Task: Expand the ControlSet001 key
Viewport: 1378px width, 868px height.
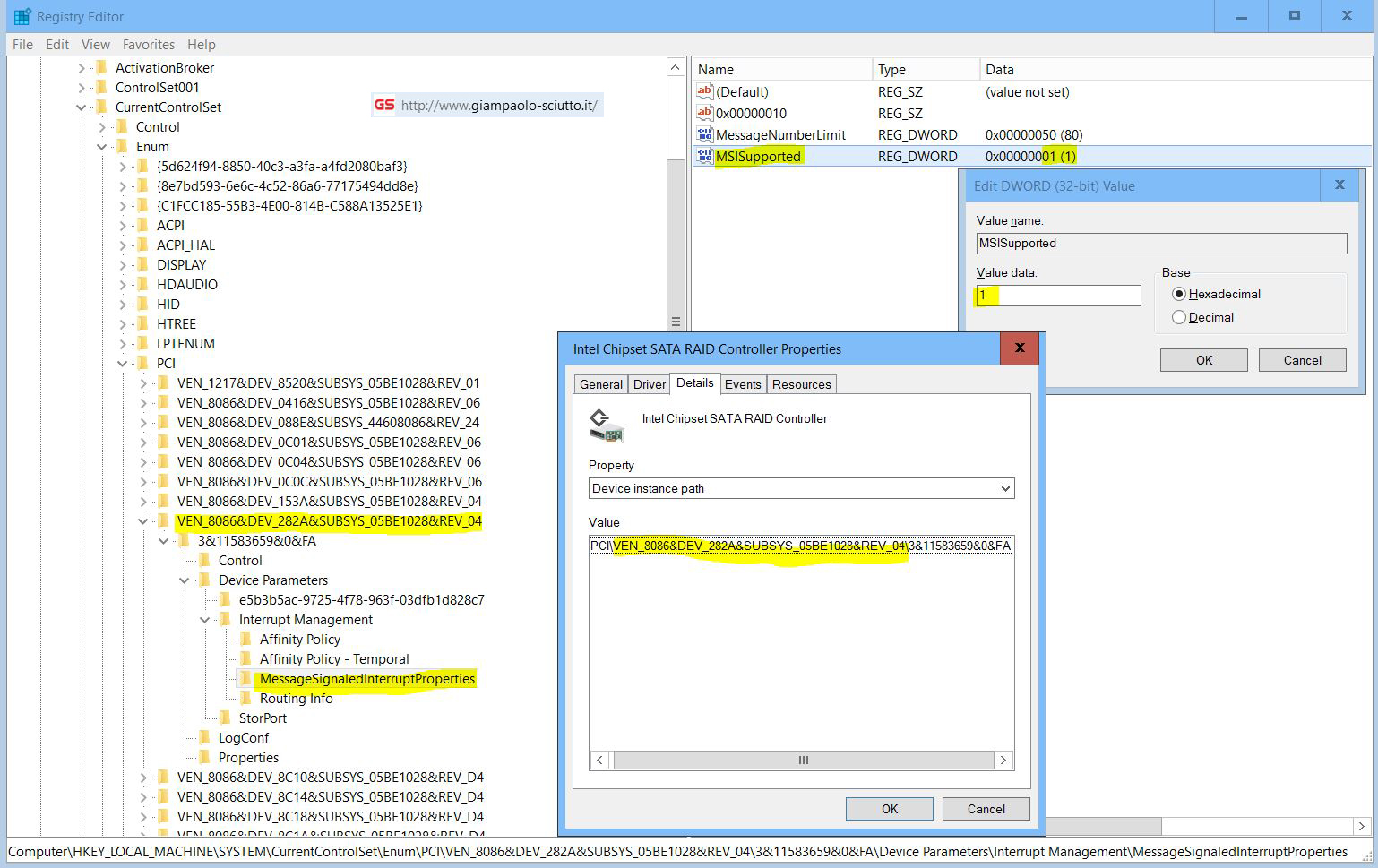Action: 81,87
